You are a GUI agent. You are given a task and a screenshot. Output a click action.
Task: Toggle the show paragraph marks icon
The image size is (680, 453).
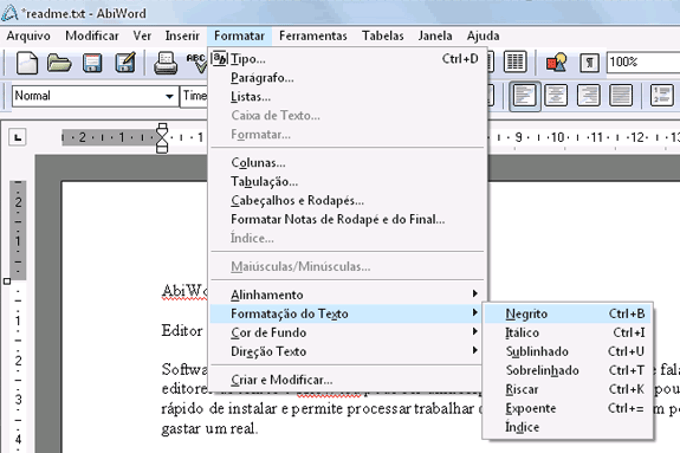tap(589, 63)
